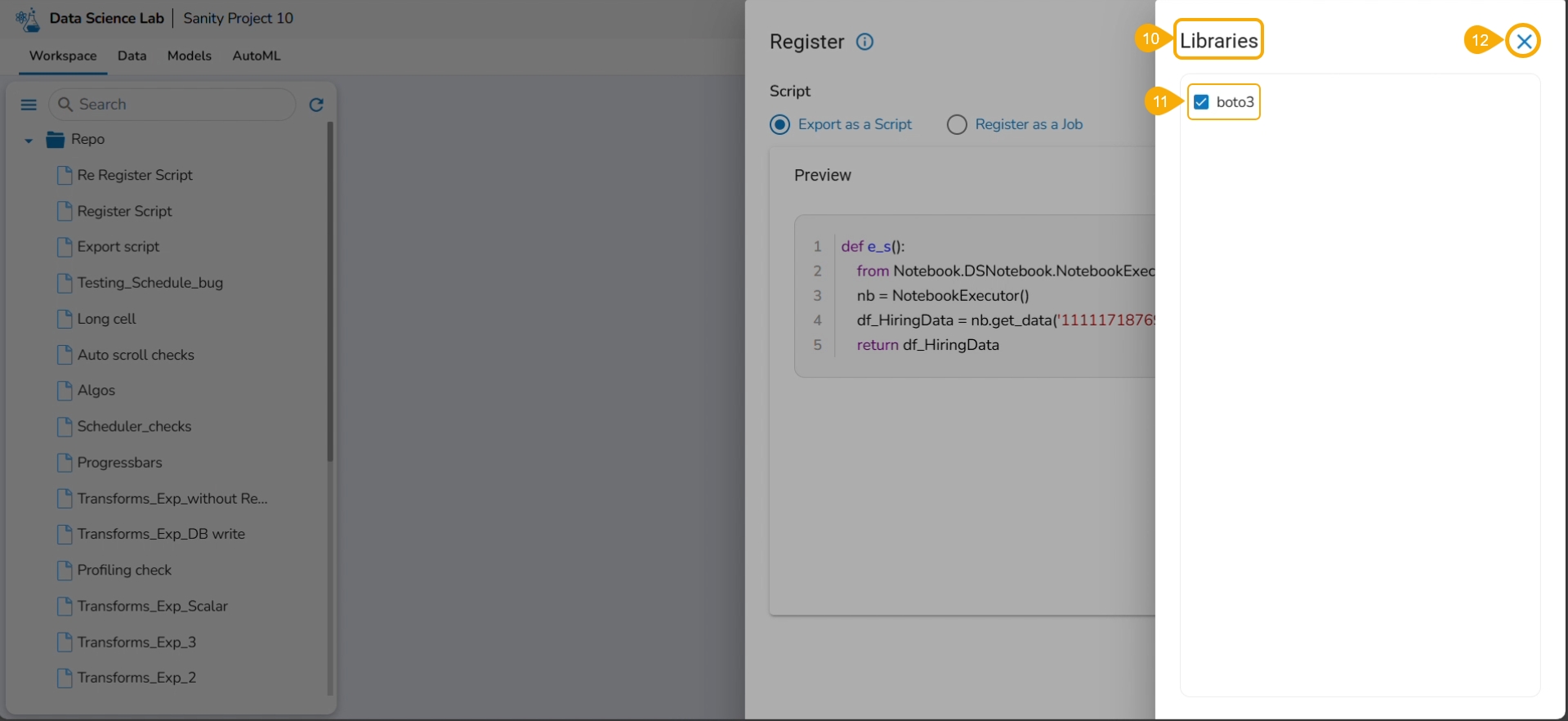Open Transforms_Exp_Scalar notebook
Screen dimensions: 1568x721
[152, 606]
